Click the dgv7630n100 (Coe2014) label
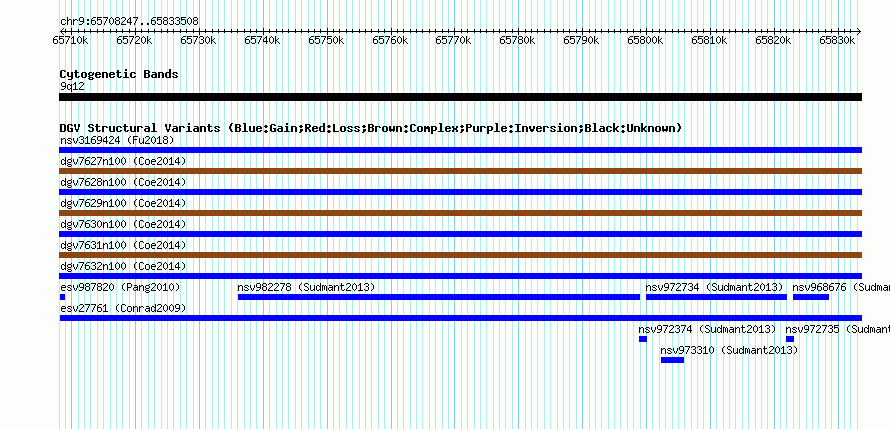 [x=123, y=224]
